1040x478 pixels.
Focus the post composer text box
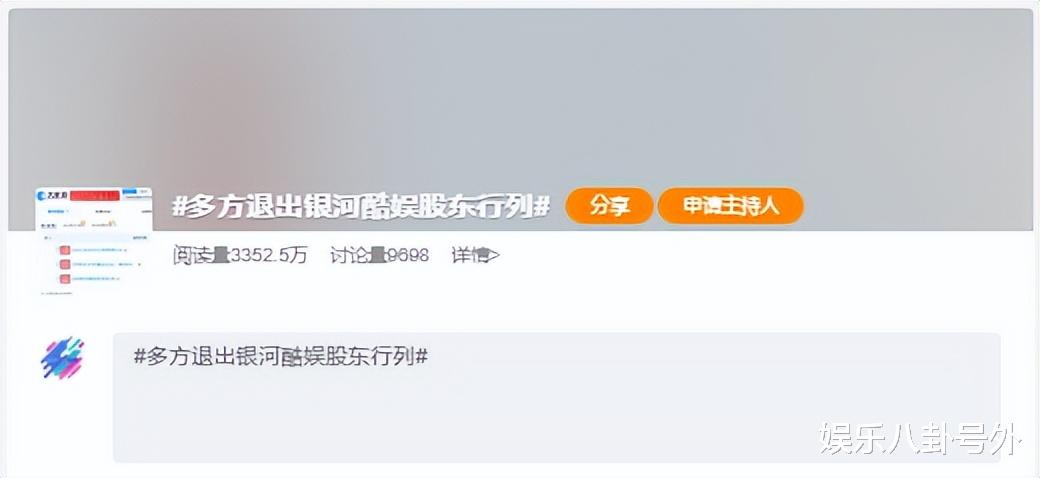pyautogui.click(x=556, y=397)
